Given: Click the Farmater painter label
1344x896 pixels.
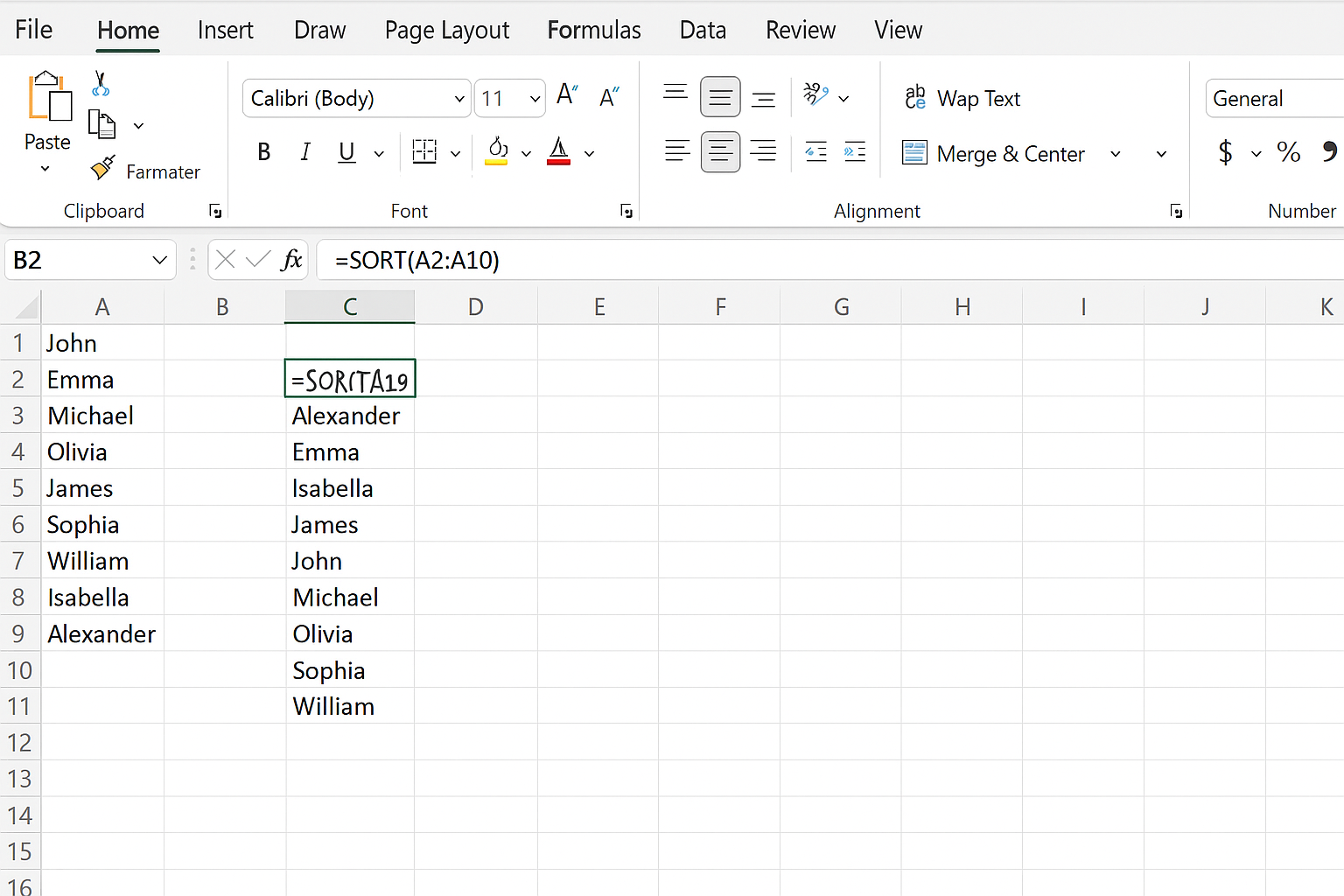Looking at the screenshot, I should pyautogui.click(x=163, y=172).
